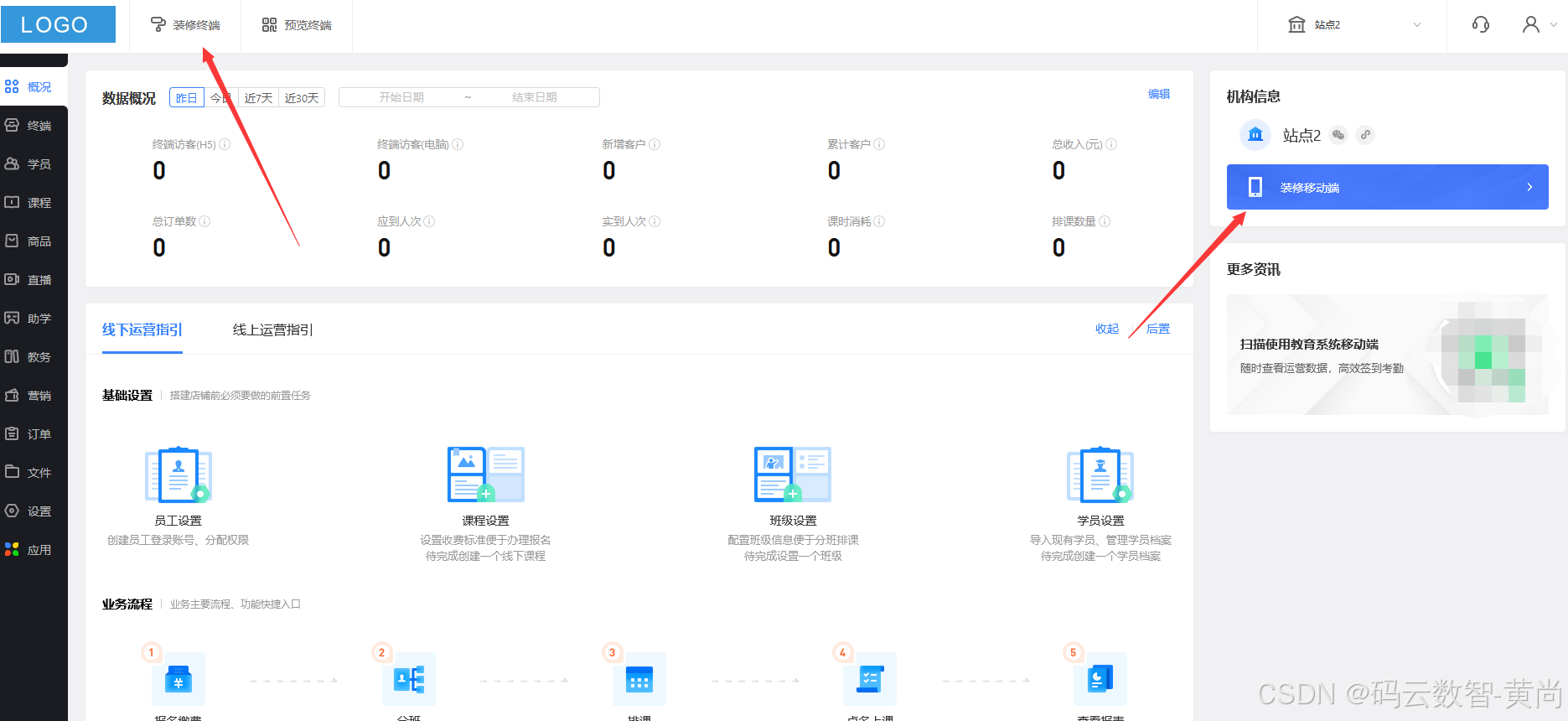This screenshot has height=721, width=1568.
Task: Click step 3 workflow icon
Action: tap(639, 679)
